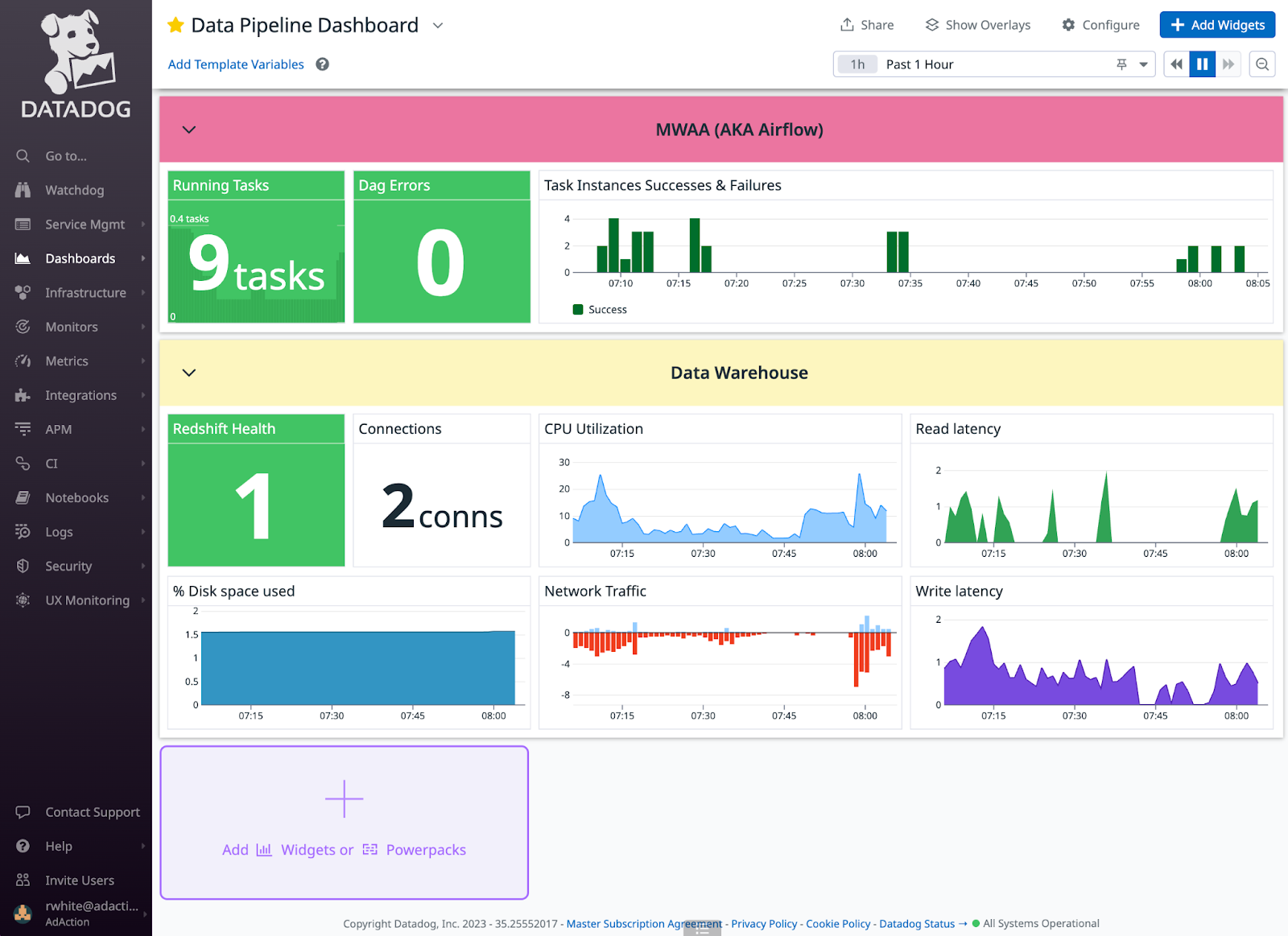
Task: Click the Network Traffic title
Action: pos(595,591)
